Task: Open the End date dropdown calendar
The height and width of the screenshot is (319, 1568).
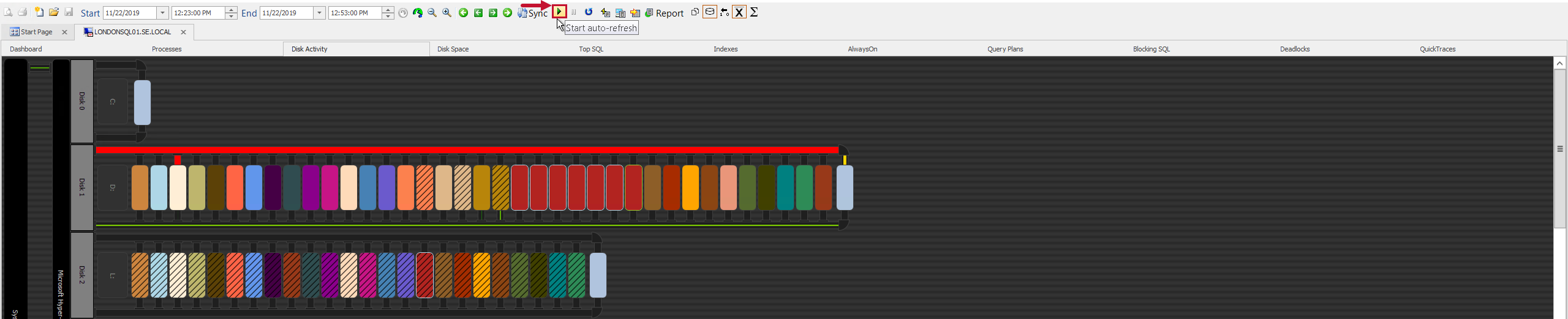Action: tap(319, 13)
